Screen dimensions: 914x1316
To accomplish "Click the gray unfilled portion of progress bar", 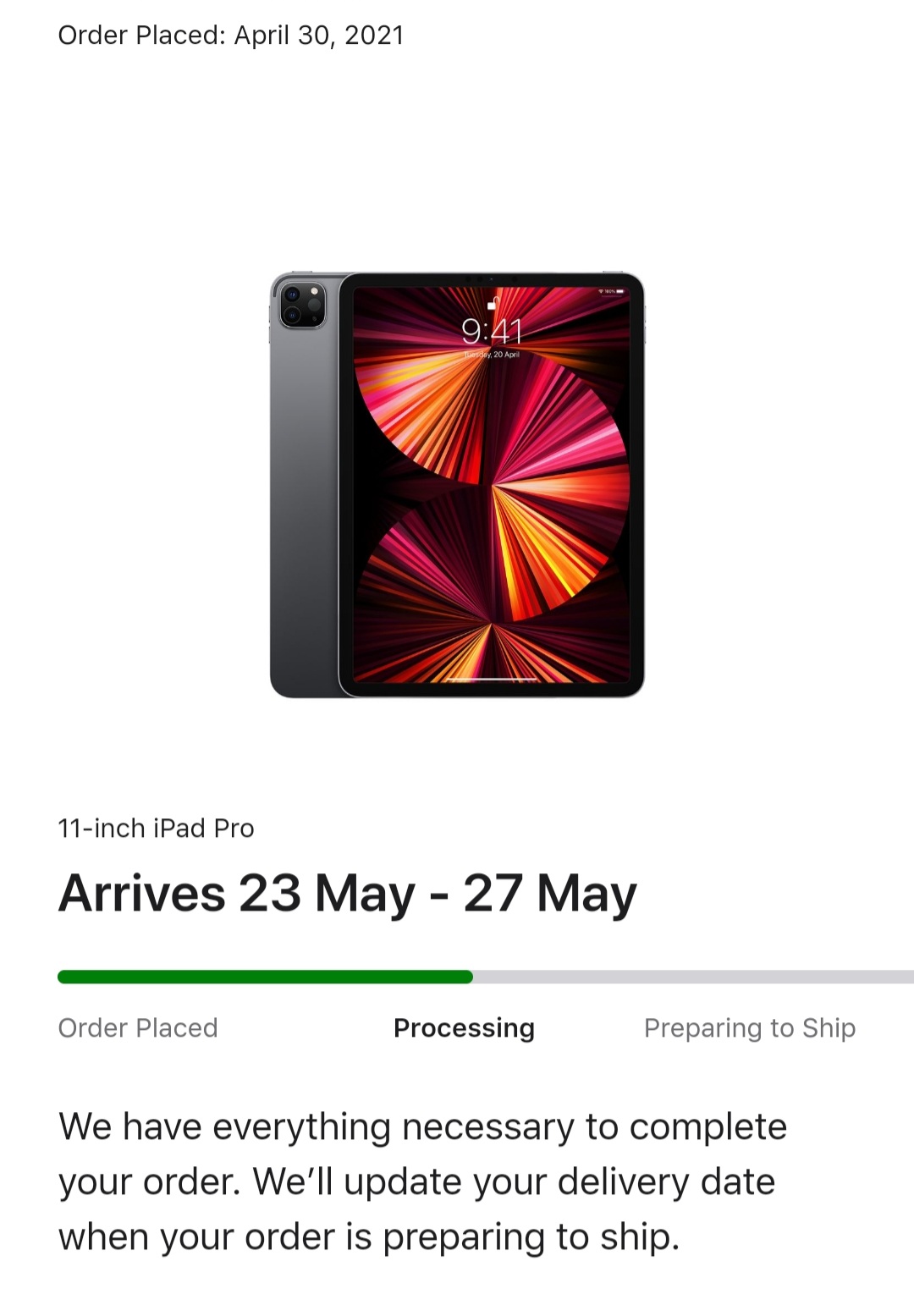I will (693, 977).
